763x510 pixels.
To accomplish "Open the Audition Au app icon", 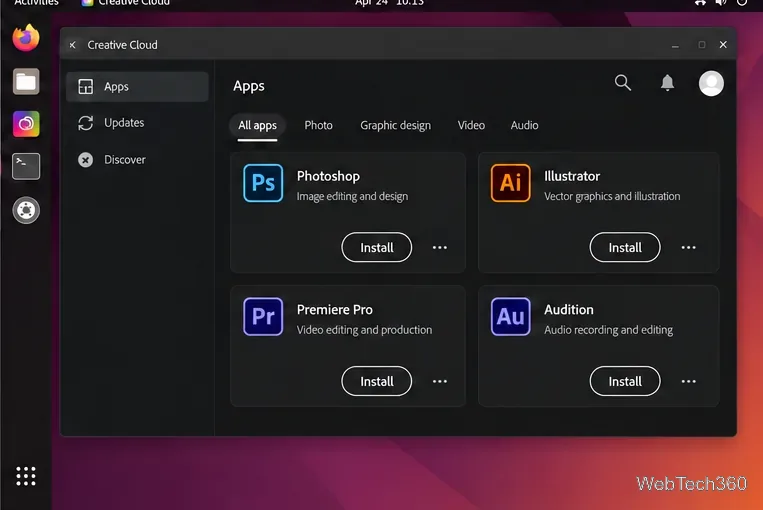I will pos(510,316).
